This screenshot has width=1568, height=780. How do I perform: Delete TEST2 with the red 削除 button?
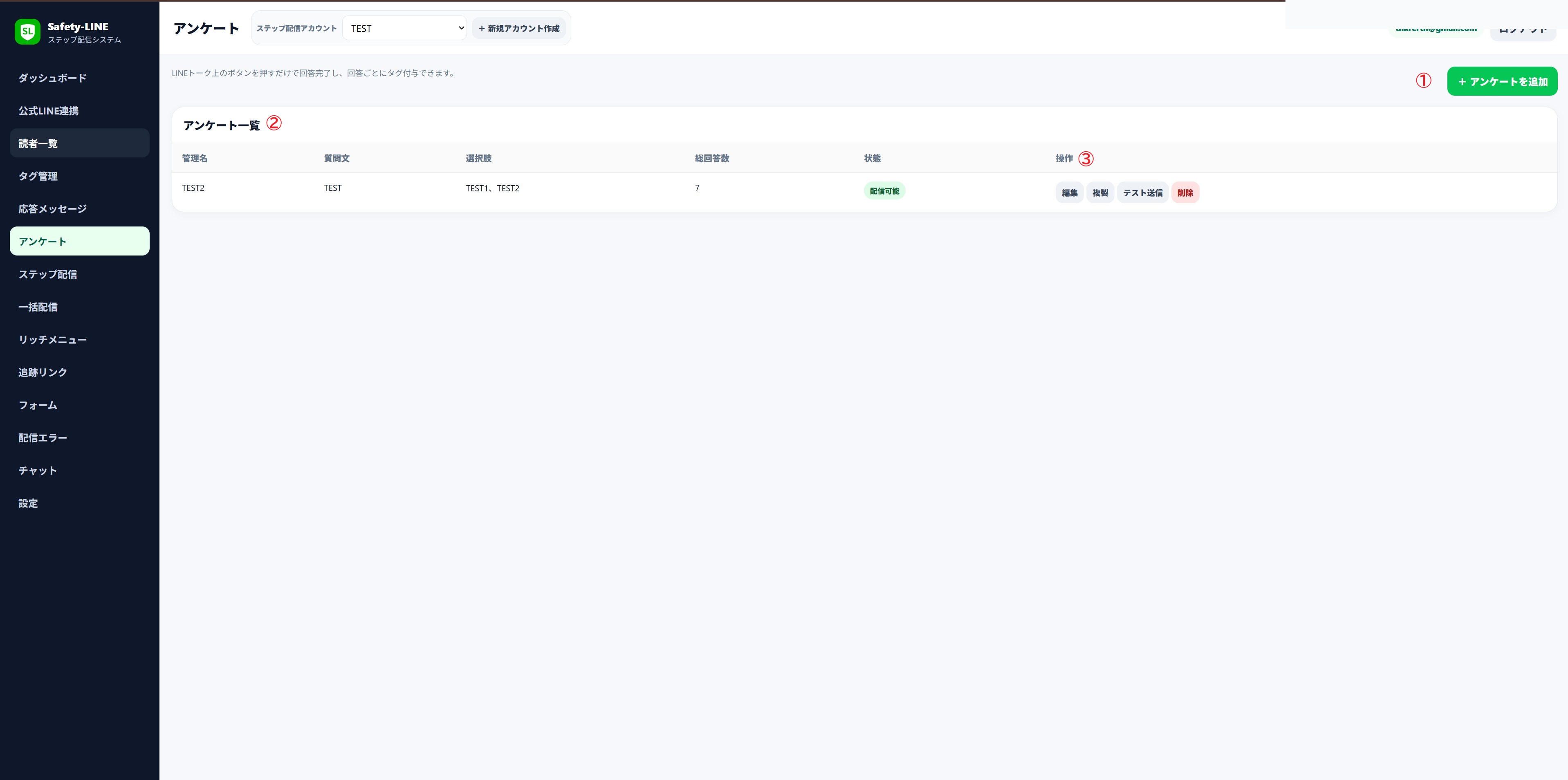[x=1185, y=192]
